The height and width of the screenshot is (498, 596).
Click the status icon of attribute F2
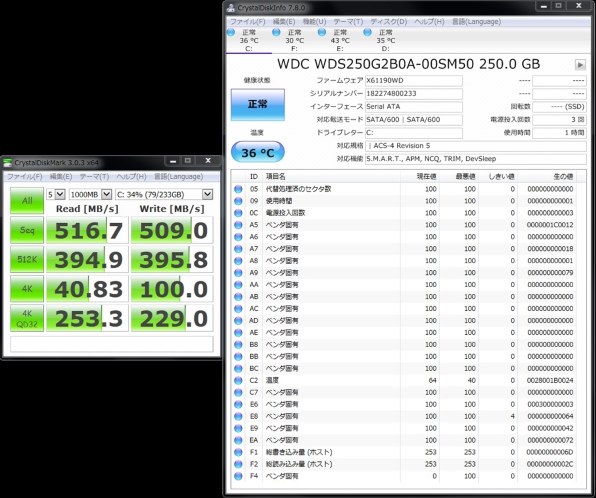point(238,464)
